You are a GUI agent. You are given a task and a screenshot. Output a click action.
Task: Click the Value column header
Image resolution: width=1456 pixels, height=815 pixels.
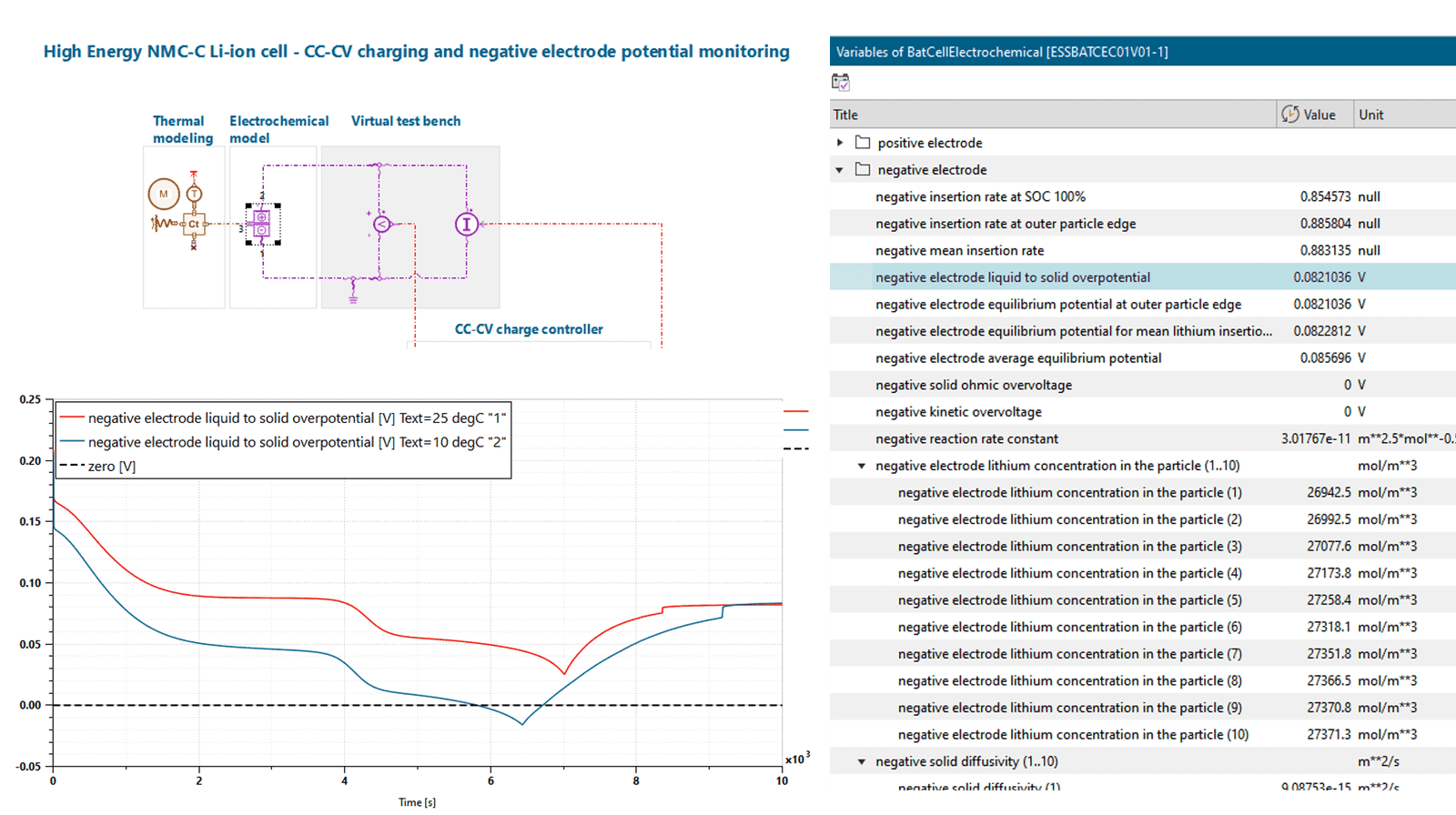point(1315,114)
